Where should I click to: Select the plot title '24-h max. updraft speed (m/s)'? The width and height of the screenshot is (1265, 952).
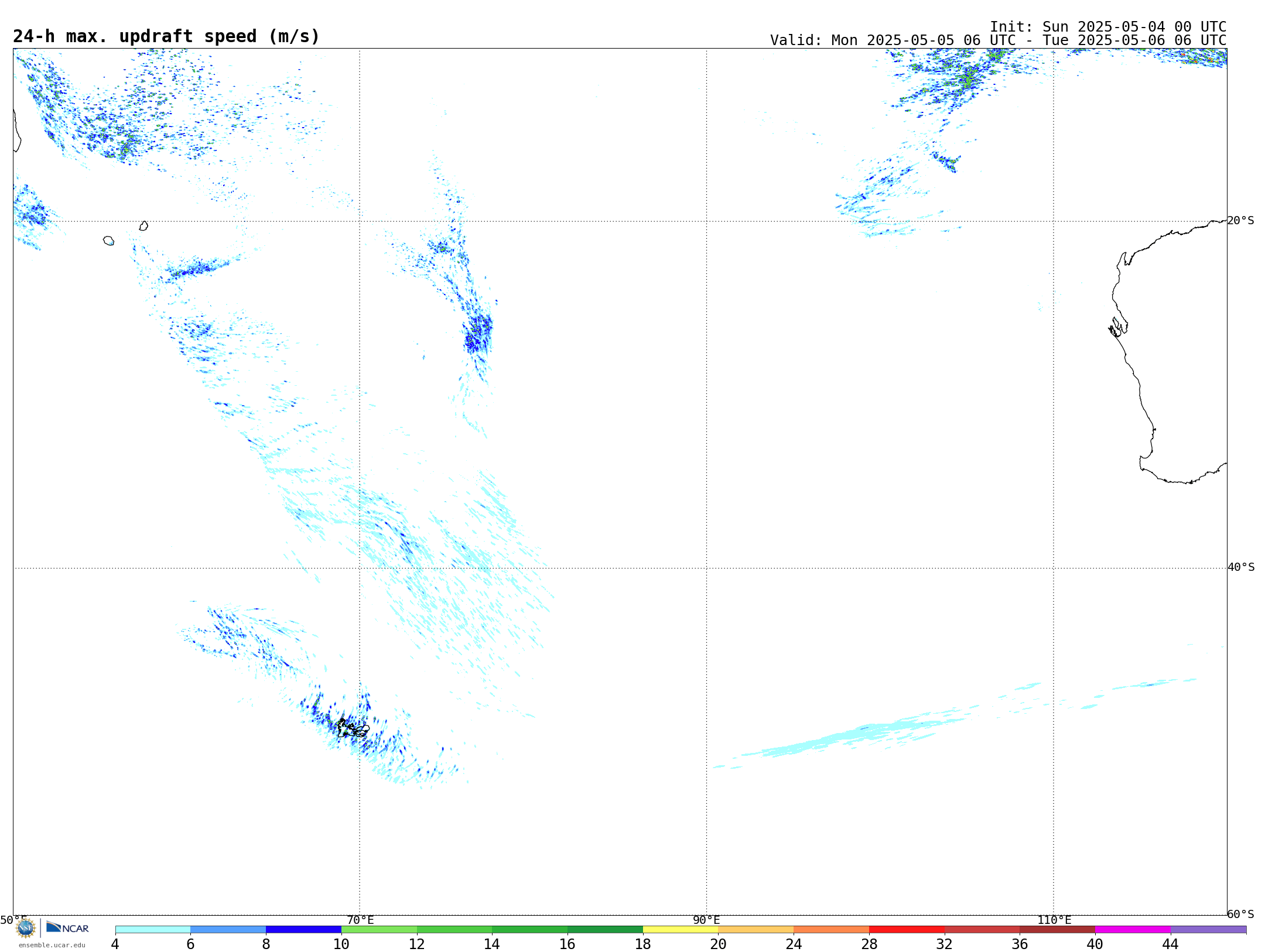click(166, 36)
